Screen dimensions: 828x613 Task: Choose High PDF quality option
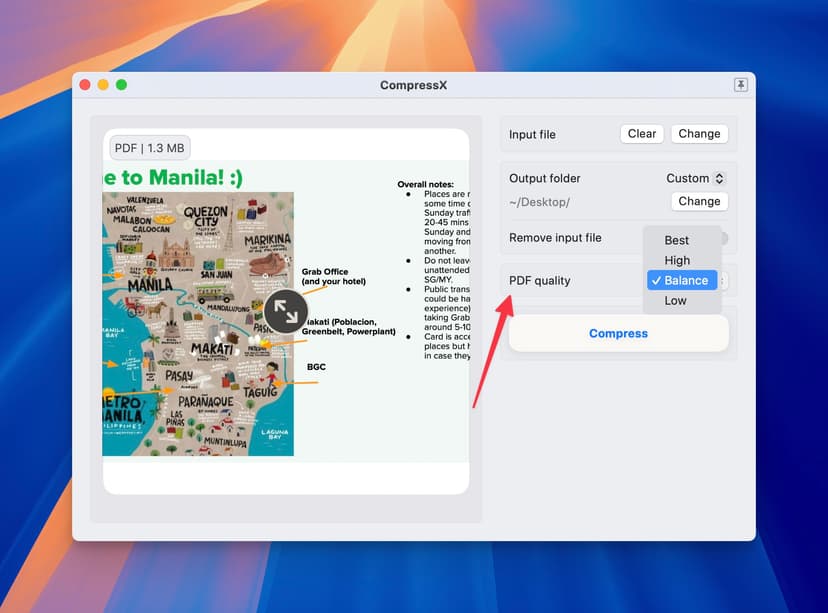click(x=677, y=260)
